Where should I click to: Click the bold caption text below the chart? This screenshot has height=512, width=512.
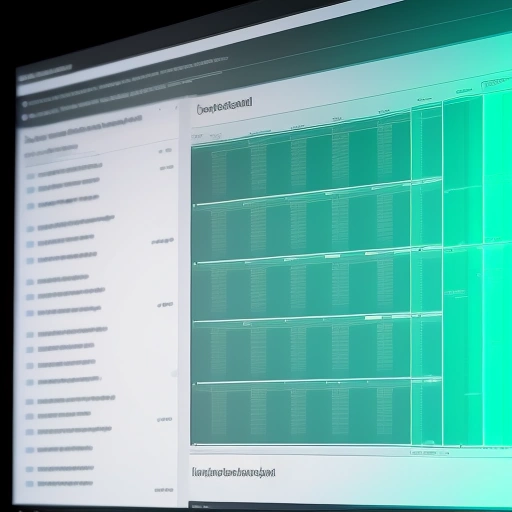(x=234, y=472)
